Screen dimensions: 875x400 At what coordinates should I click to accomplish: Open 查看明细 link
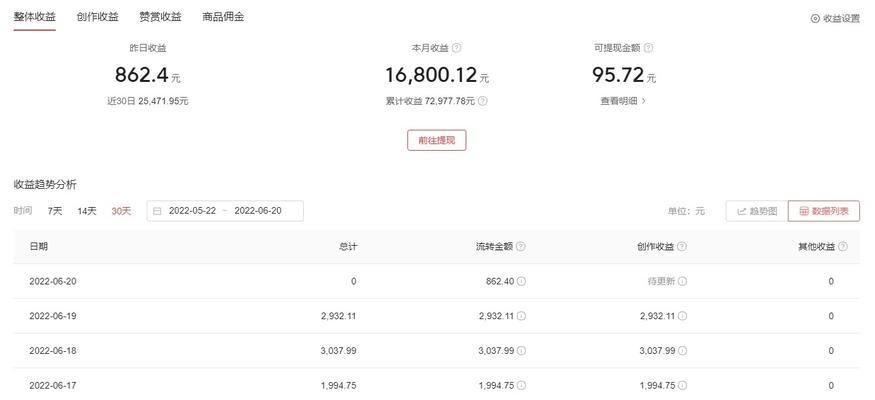(x=623, y=101)
